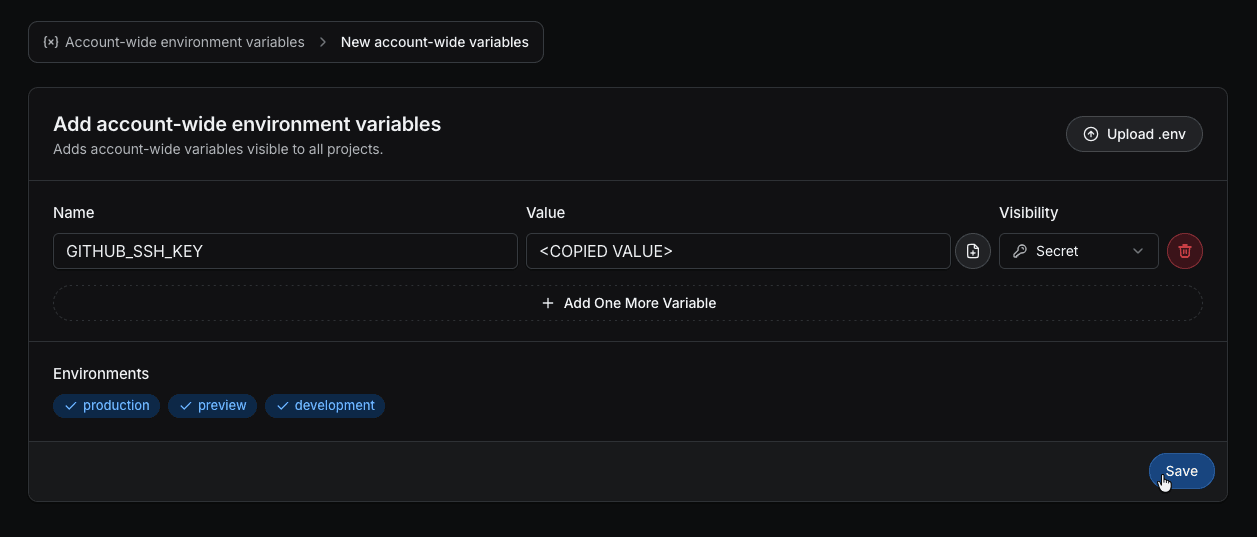Import value from file icon
The image size is (1257, 537).
pos(973,251)
